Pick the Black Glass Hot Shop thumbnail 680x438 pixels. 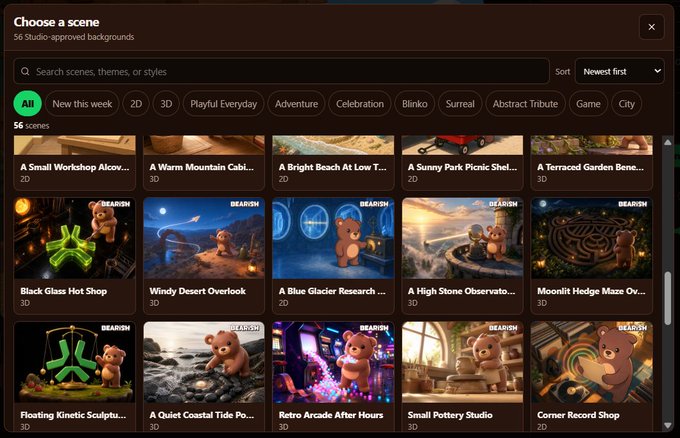click(x=75, y=238)
